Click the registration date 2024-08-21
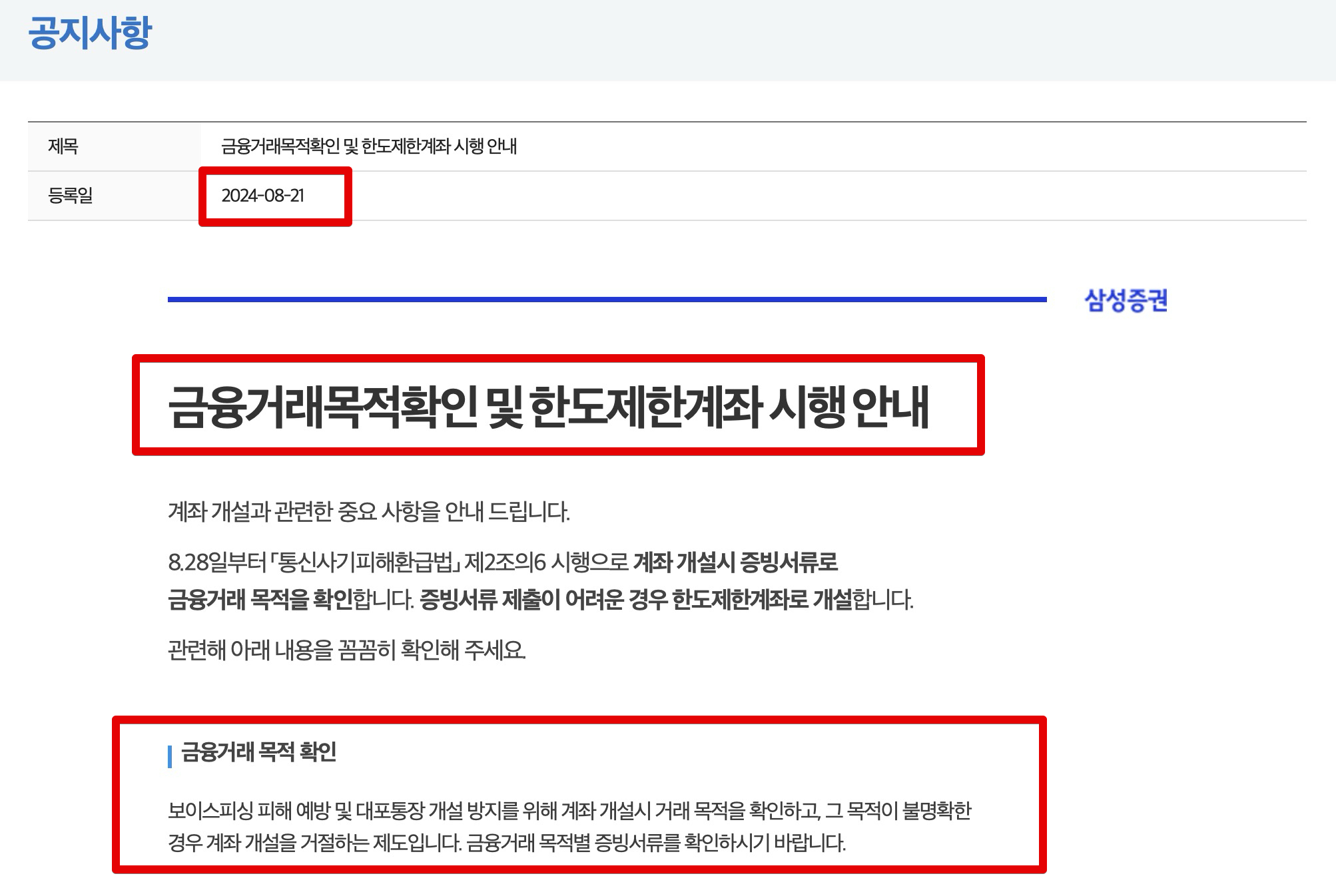Image resolution: width=1336 pixels, height=896 pixels. click(x=262, y=196)
